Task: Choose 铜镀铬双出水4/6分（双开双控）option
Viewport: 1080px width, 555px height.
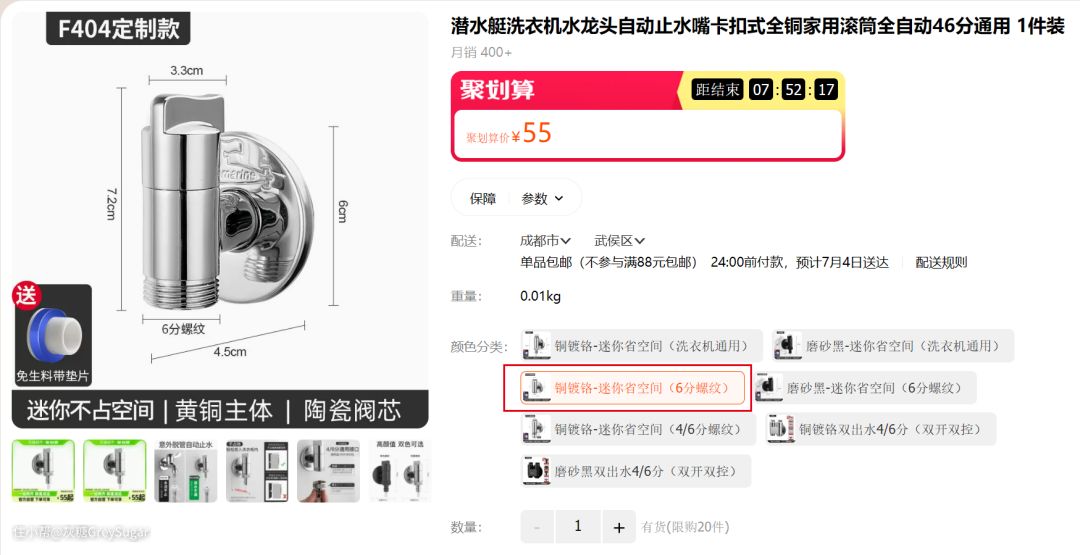Action: pyautogui.click(x=880, y=429)
